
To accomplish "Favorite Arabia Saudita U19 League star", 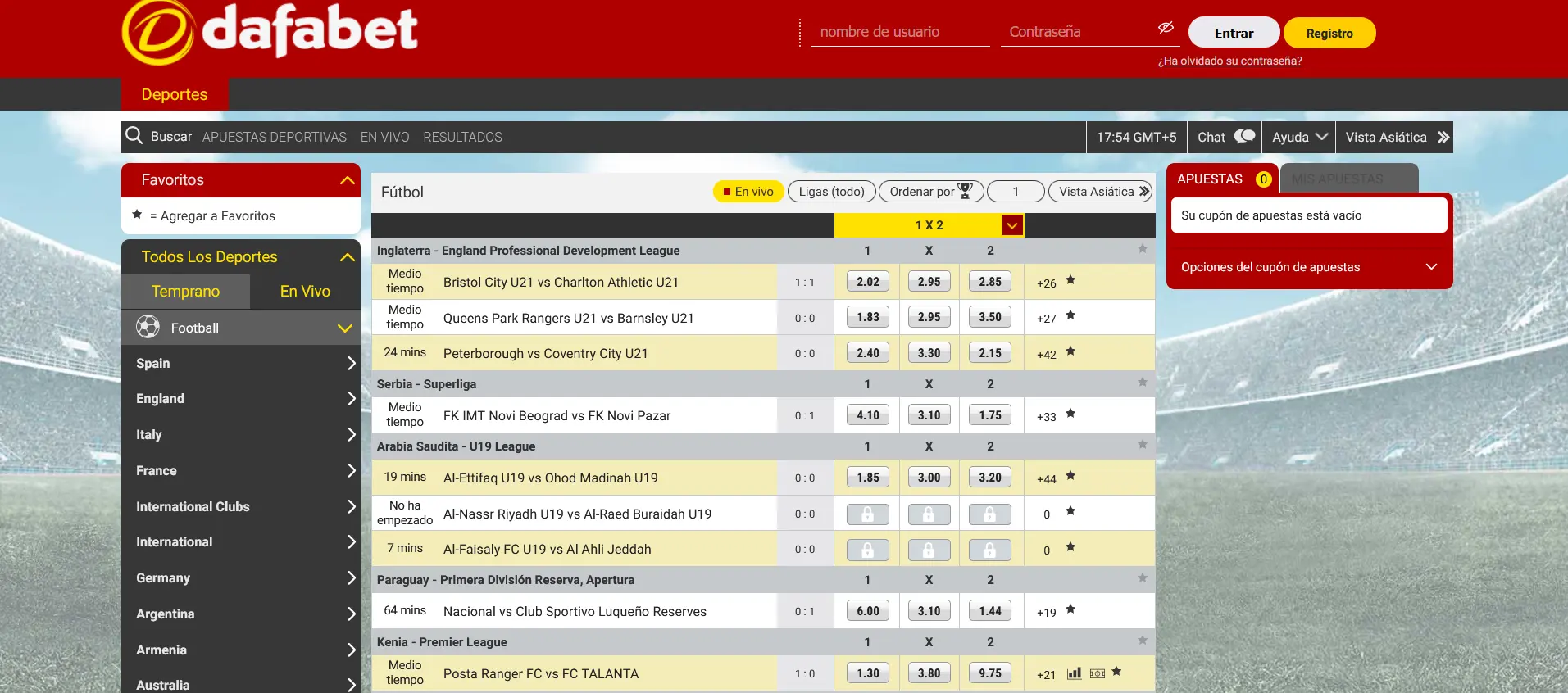I will (x=1143, y=445).
